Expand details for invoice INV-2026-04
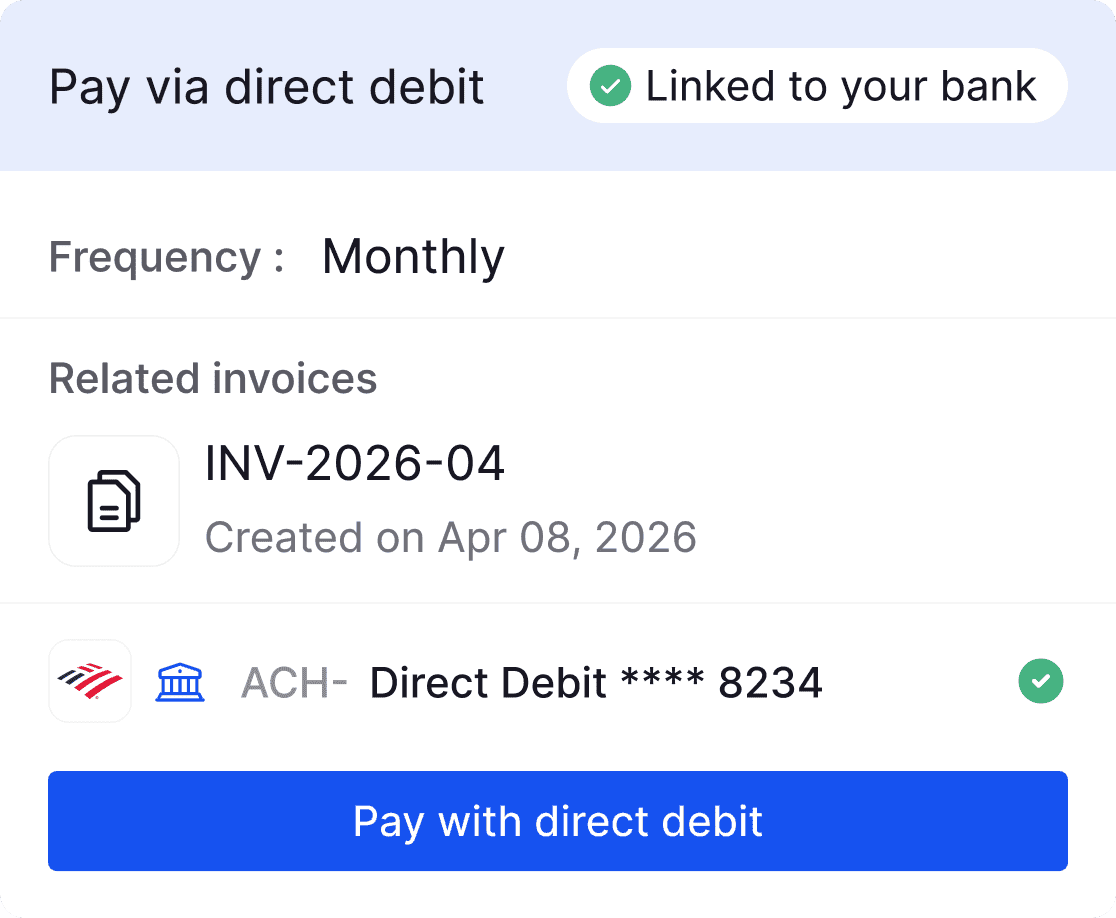 click(x=355, y=464)
